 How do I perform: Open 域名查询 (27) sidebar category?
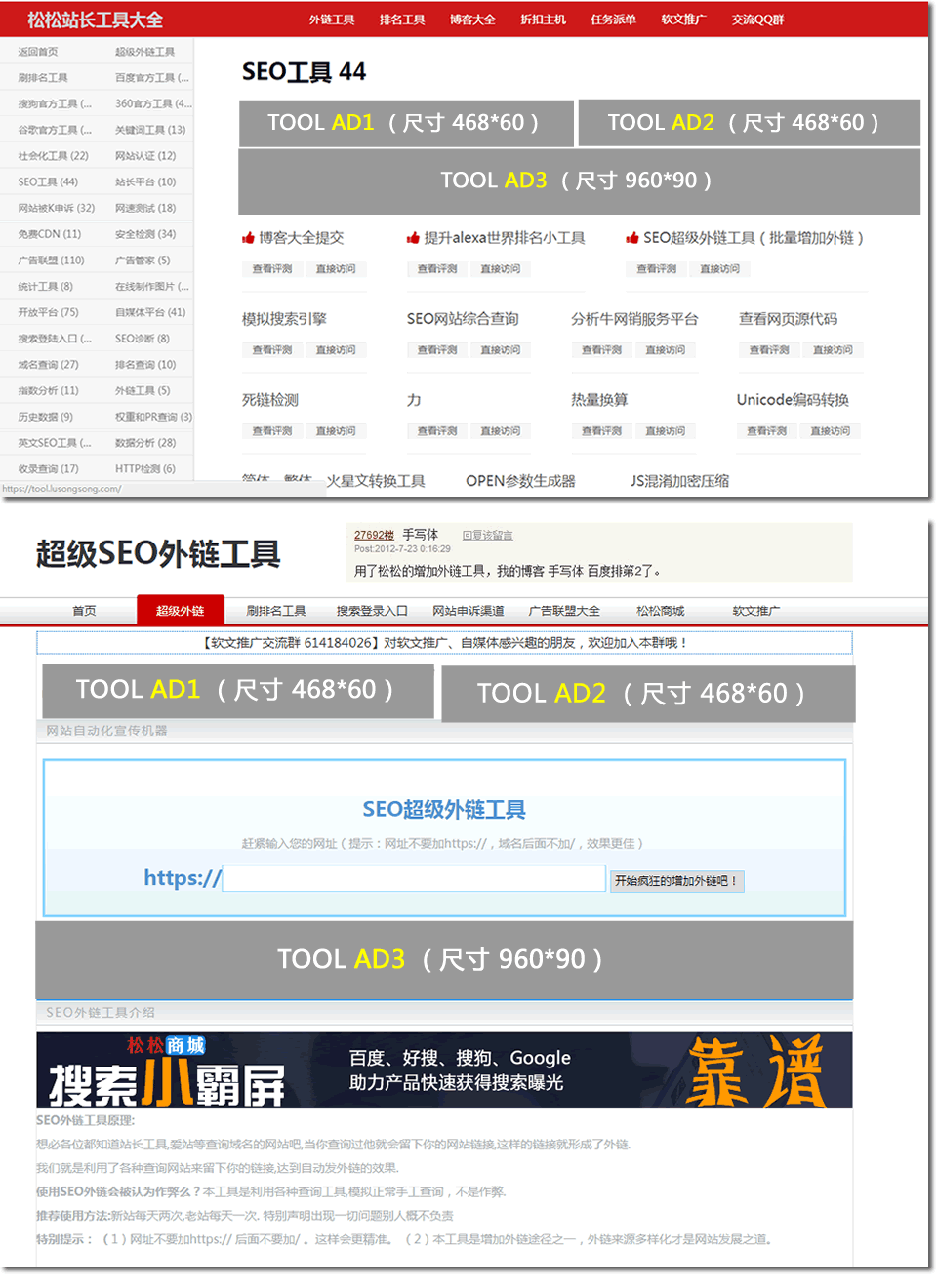(48, 365)
